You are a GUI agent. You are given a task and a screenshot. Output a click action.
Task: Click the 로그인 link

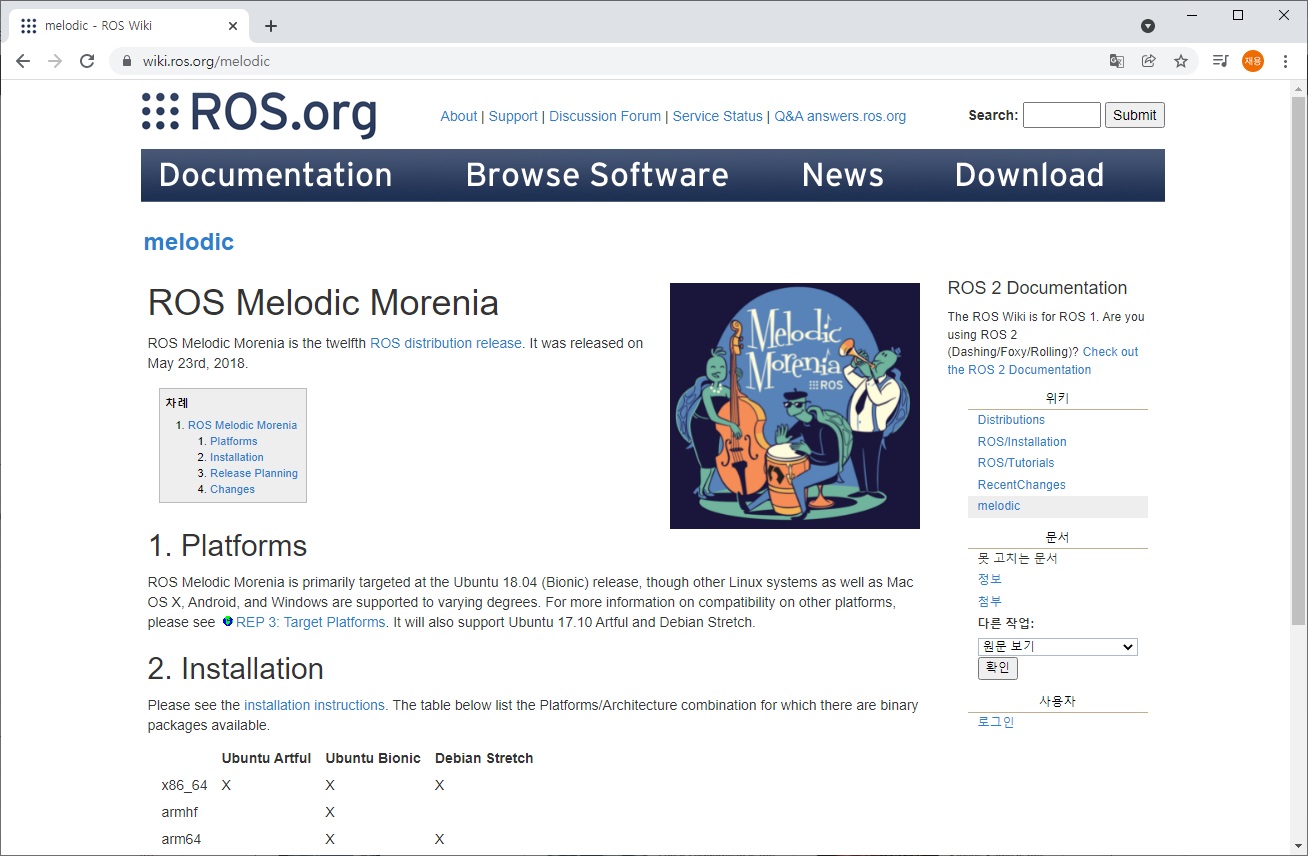point(996,722)
